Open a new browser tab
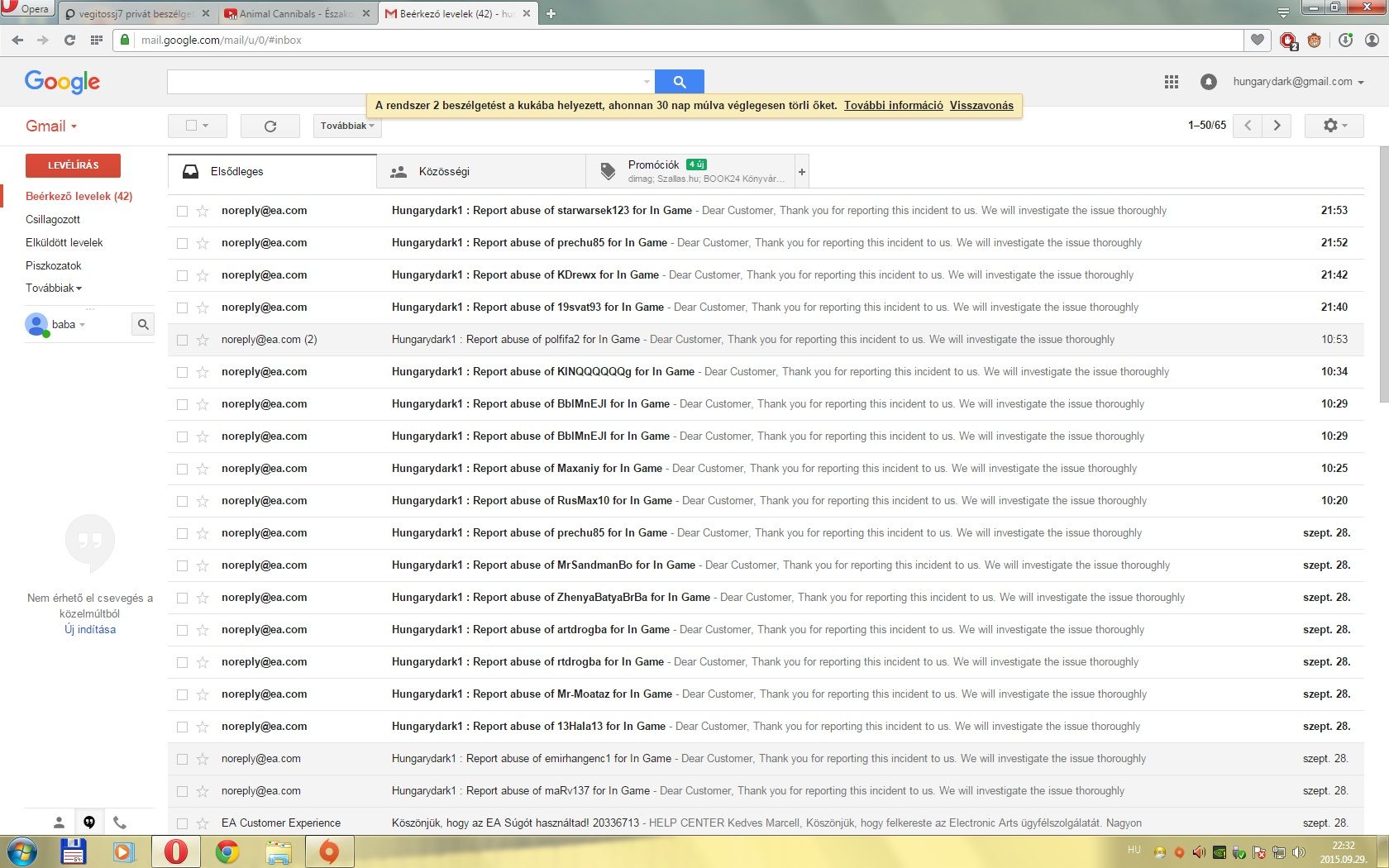1389x868 pixels. [551, 13]
